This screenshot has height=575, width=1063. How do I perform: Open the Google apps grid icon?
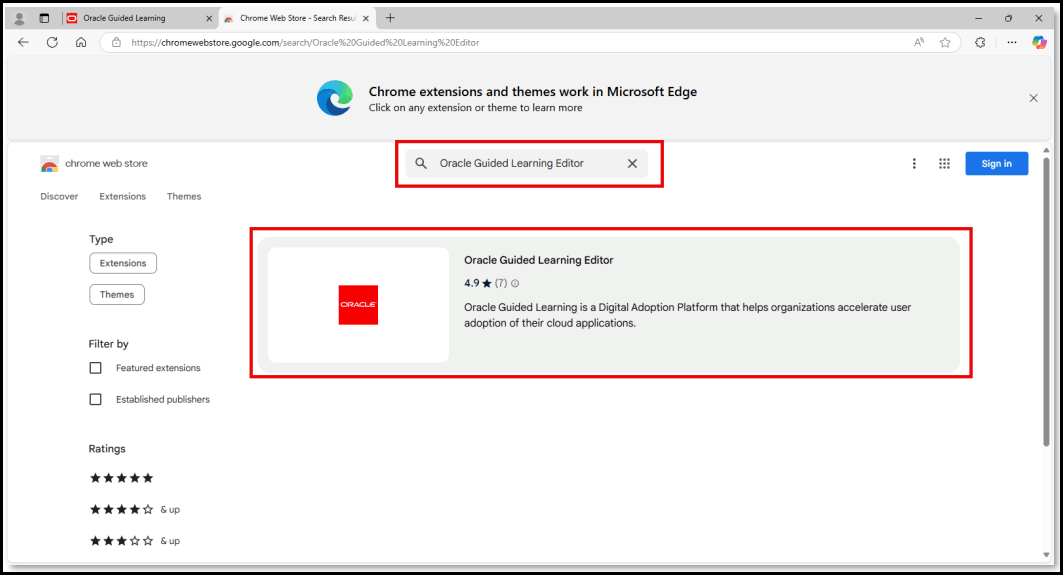tap(944, 163)
